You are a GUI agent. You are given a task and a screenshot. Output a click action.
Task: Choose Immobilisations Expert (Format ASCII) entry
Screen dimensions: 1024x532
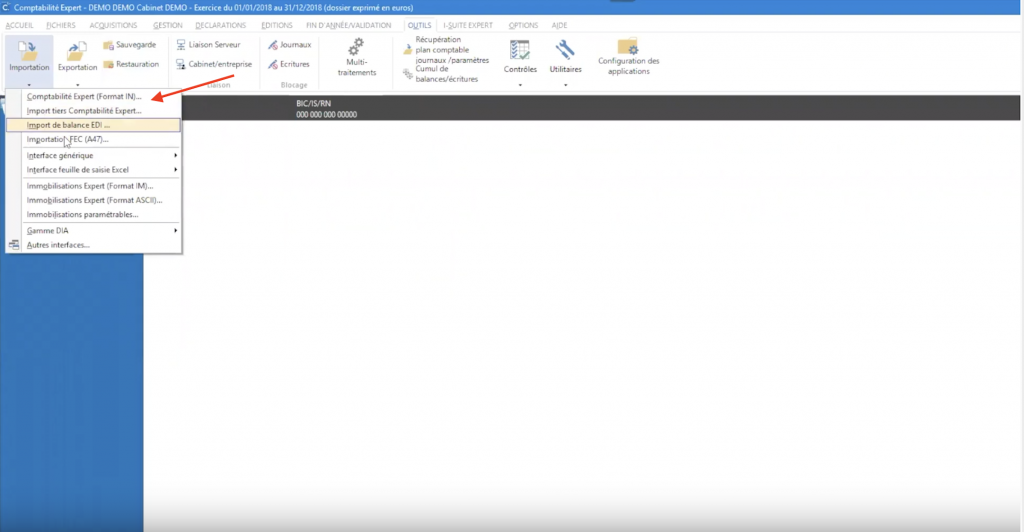click(93, 200)
